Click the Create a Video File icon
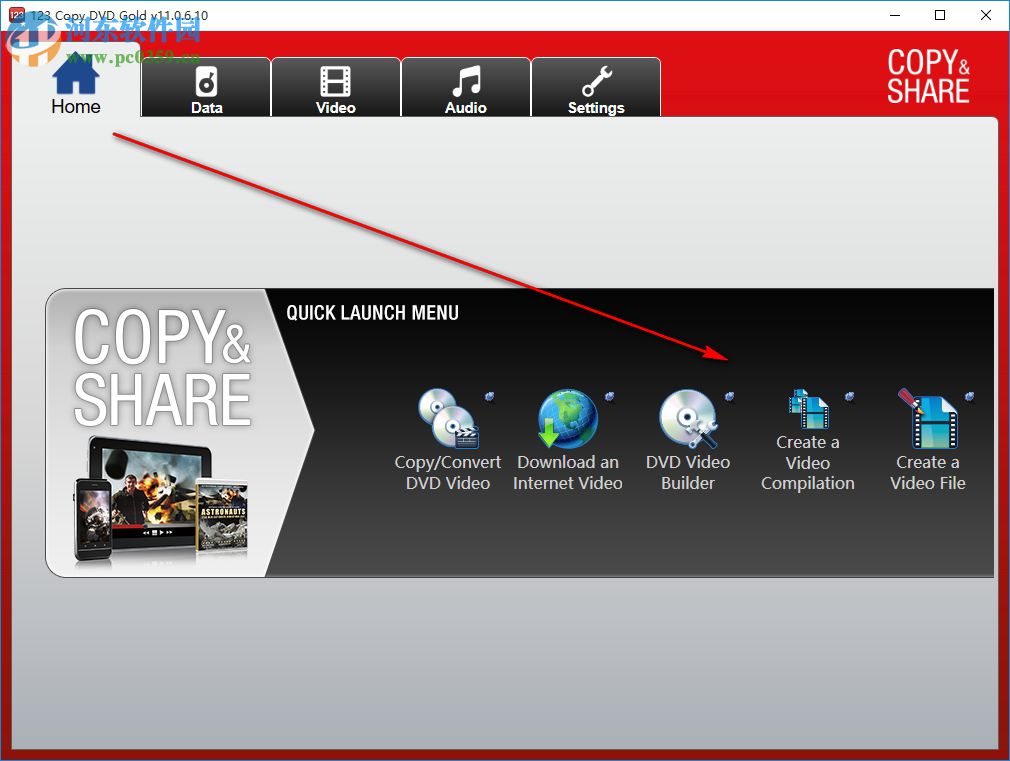The width and height of the screenshot is (1010, 761). 928,419
